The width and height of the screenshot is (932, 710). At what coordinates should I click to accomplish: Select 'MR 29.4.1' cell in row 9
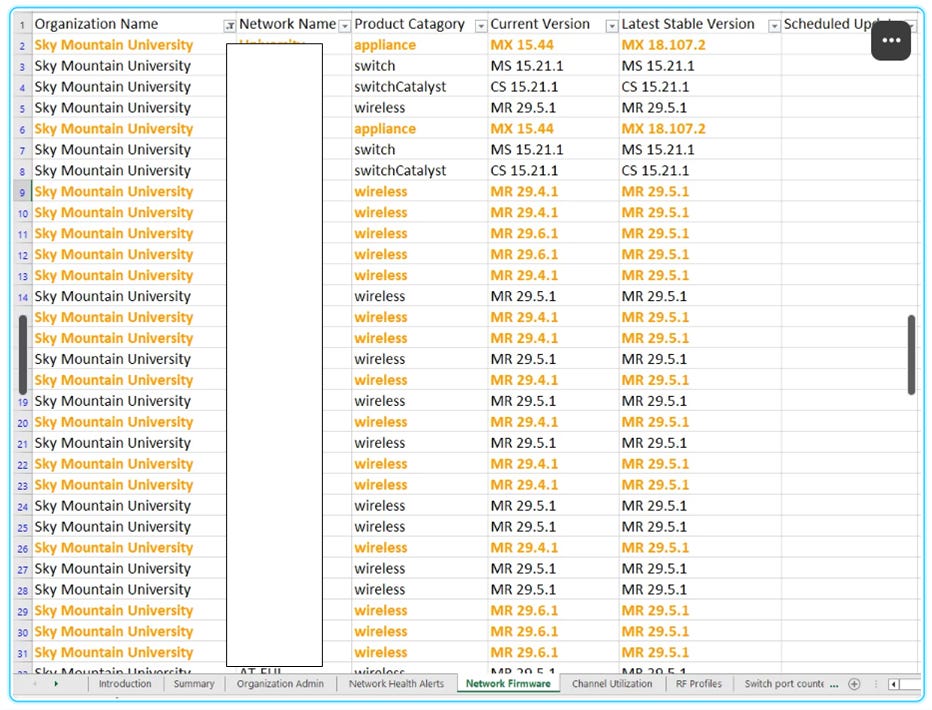553,192
